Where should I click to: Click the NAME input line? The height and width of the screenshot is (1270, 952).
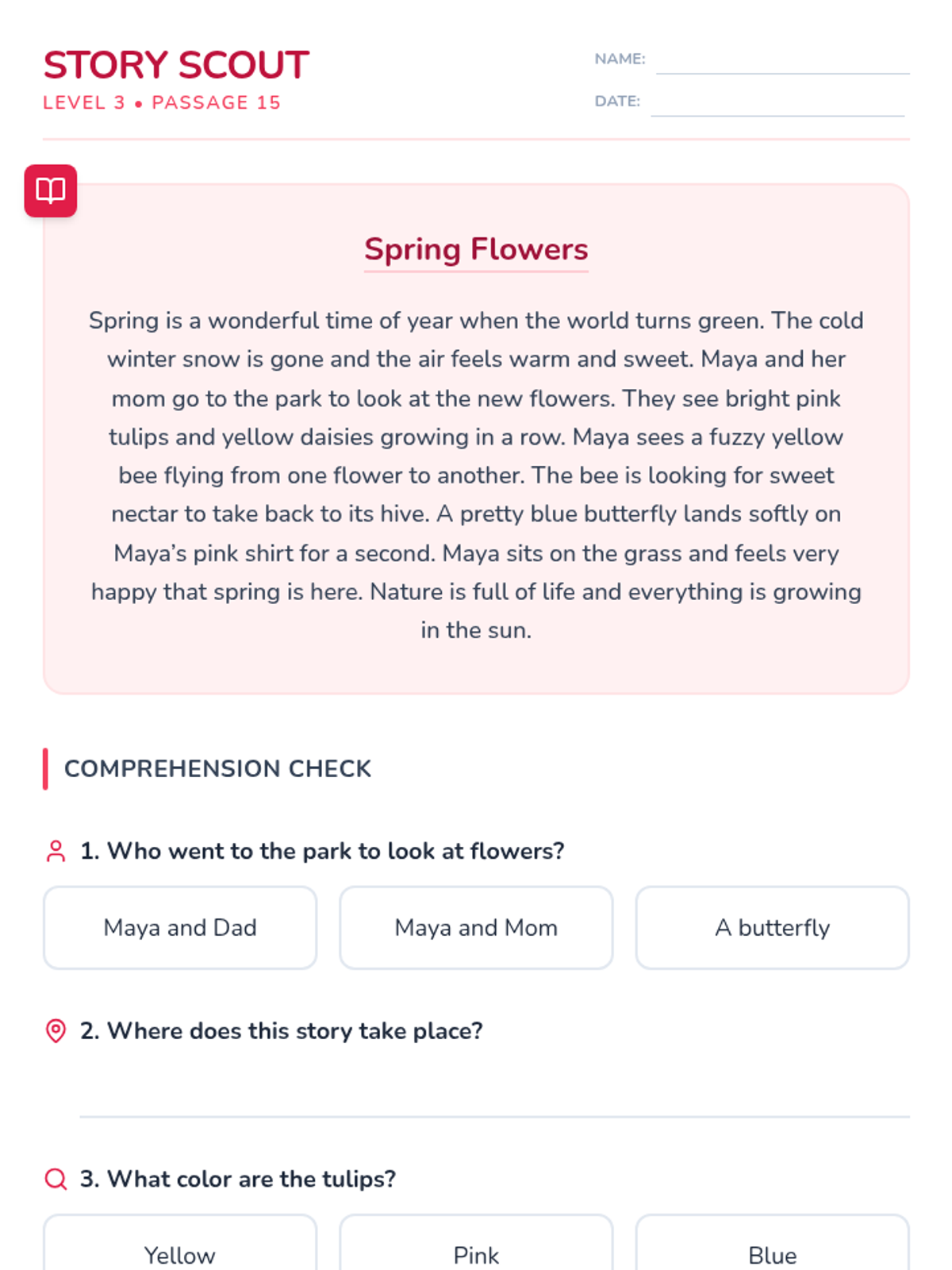coord(782,60)
